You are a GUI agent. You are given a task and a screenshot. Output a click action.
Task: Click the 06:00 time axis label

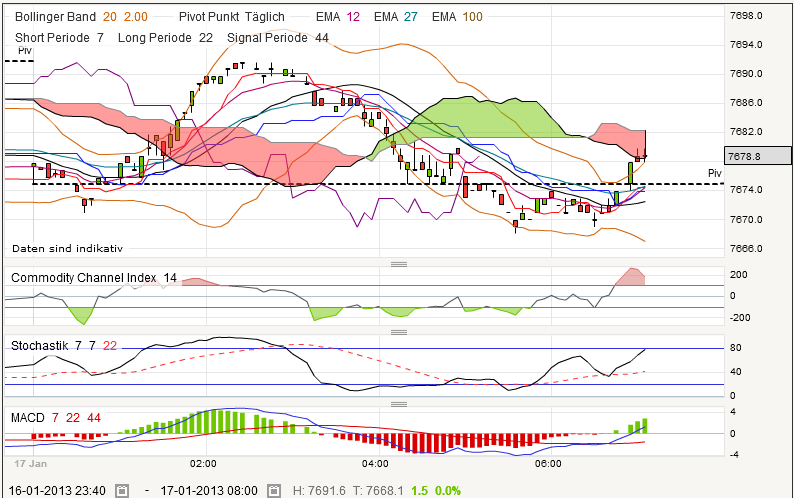(548, 464)
